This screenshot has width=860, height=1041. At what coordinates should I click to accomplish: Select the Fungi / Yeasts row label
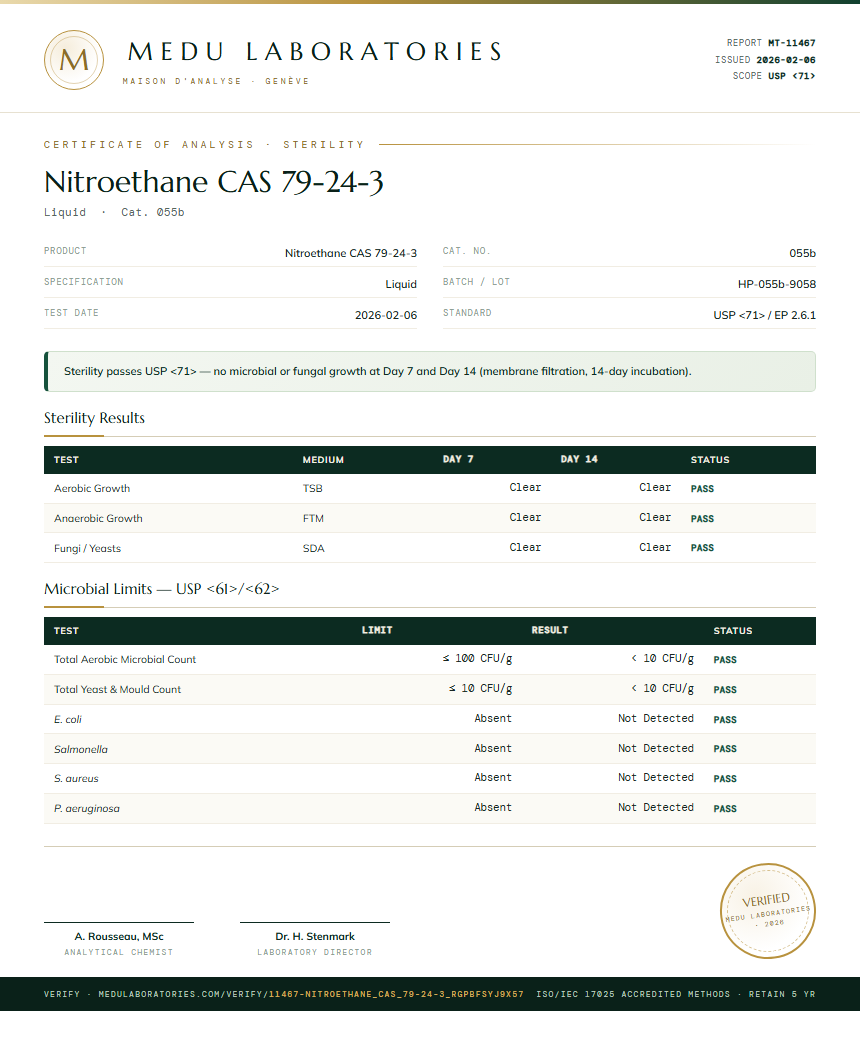click(x=88, y=548)
